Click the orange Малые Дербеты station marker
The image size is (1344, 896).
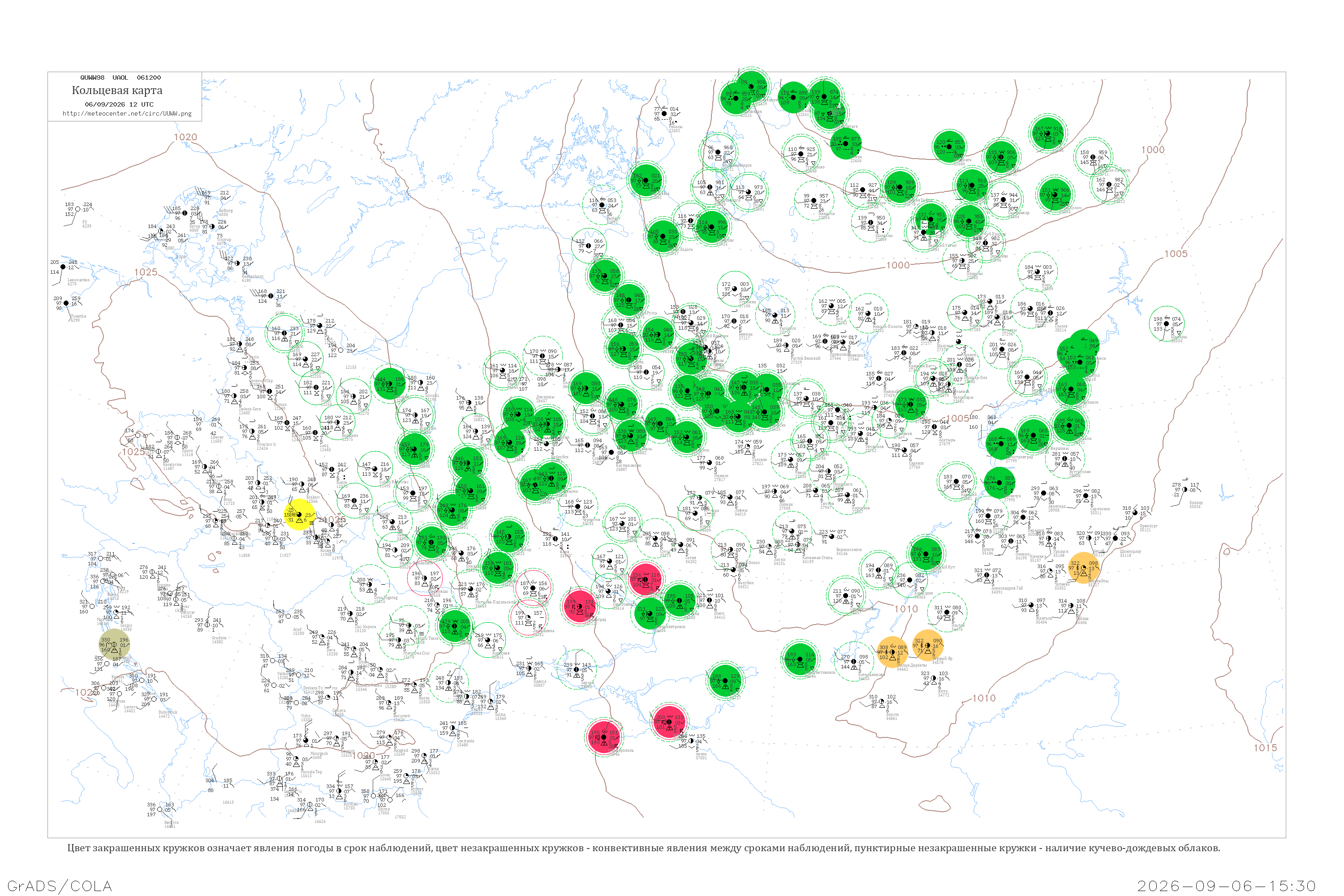click(x=892, y=652)
